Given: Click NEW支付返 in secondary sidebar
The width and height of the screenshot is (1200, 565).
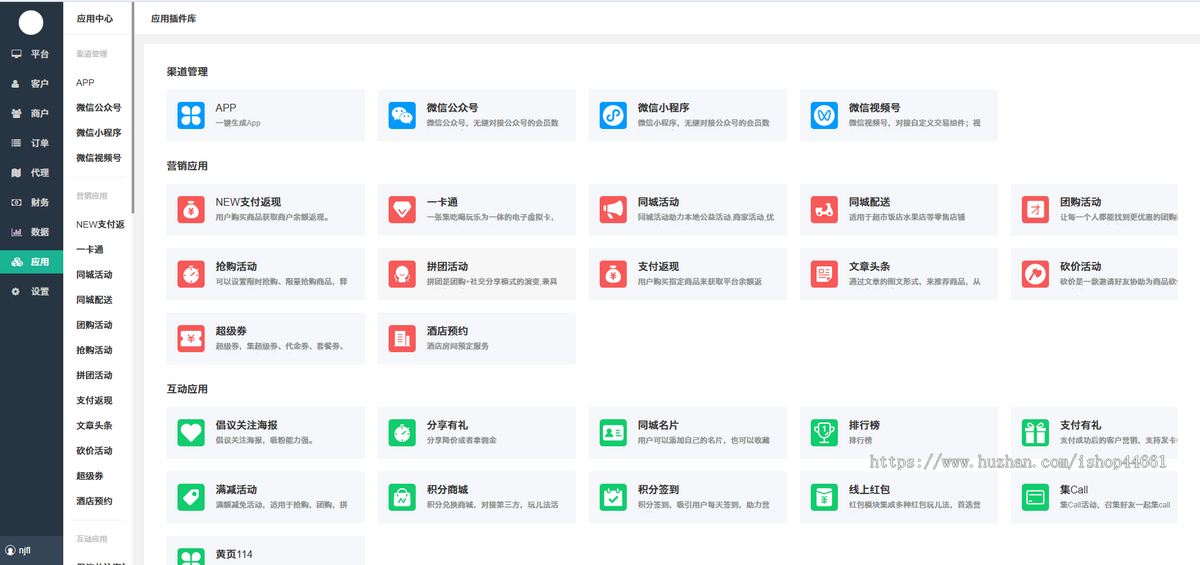Looking at the screenshot, I should (100, 225).
